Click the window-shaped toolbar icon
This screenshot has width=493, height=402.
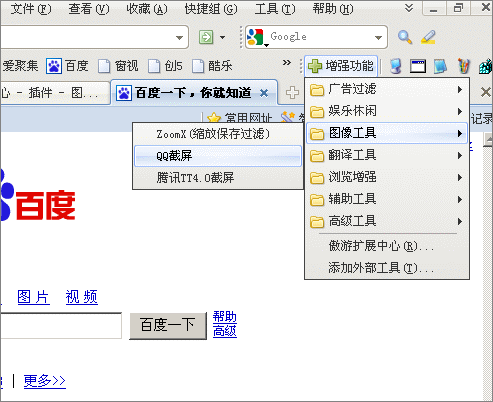point(418,66)
